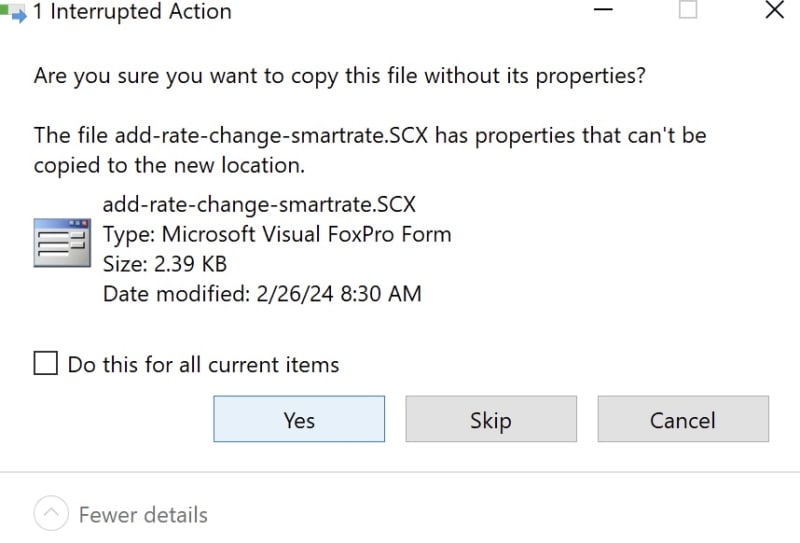Select the add-rate-change-smartrate.SCX file name under details
800x543 pixels.
pos(259,204)
